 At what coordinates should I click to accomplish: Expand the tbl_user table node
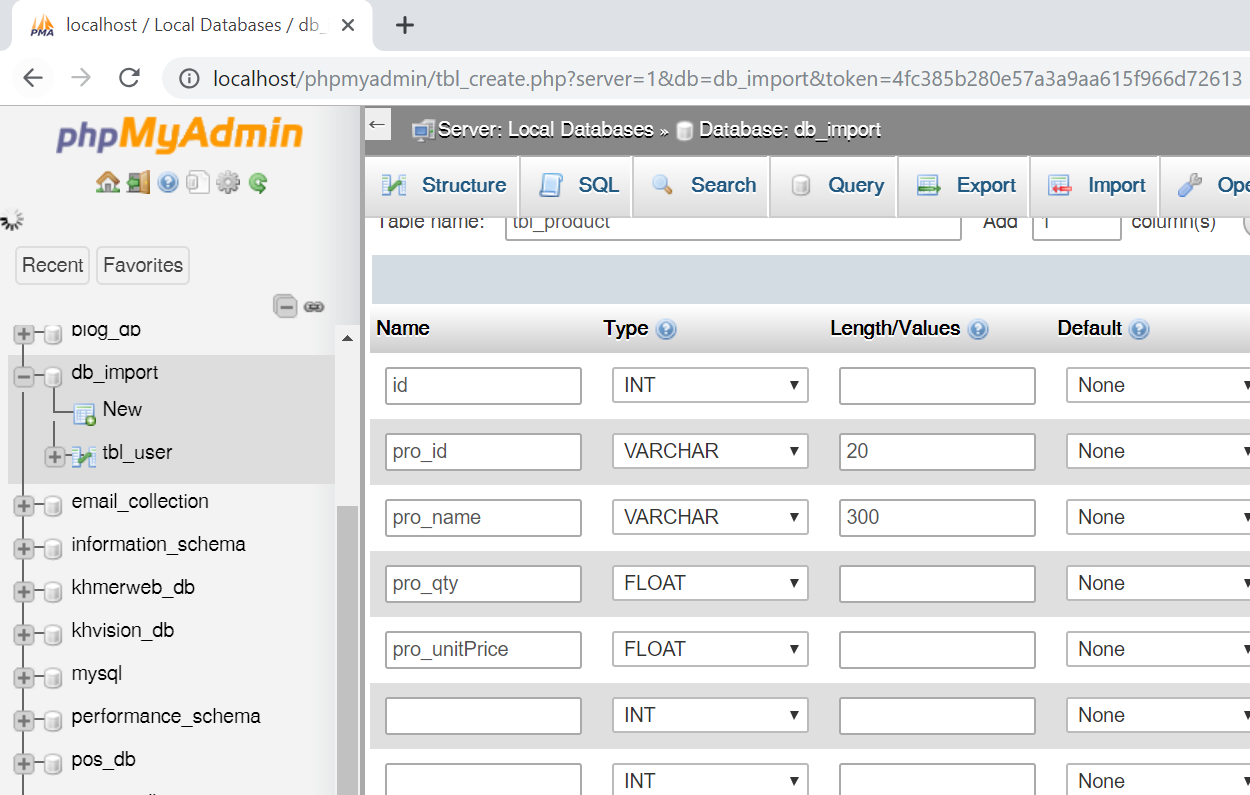tap(55, 456)
